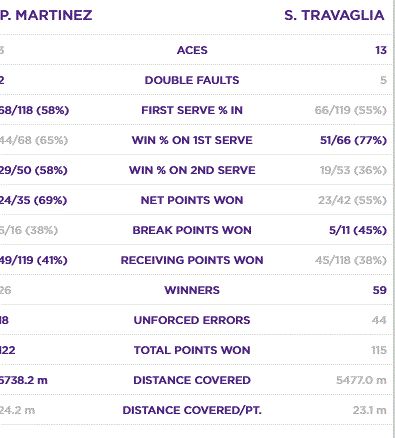Select the UNFORCED ERRORS label
This screenshot has height=438, width=395.
click(192, 320)
